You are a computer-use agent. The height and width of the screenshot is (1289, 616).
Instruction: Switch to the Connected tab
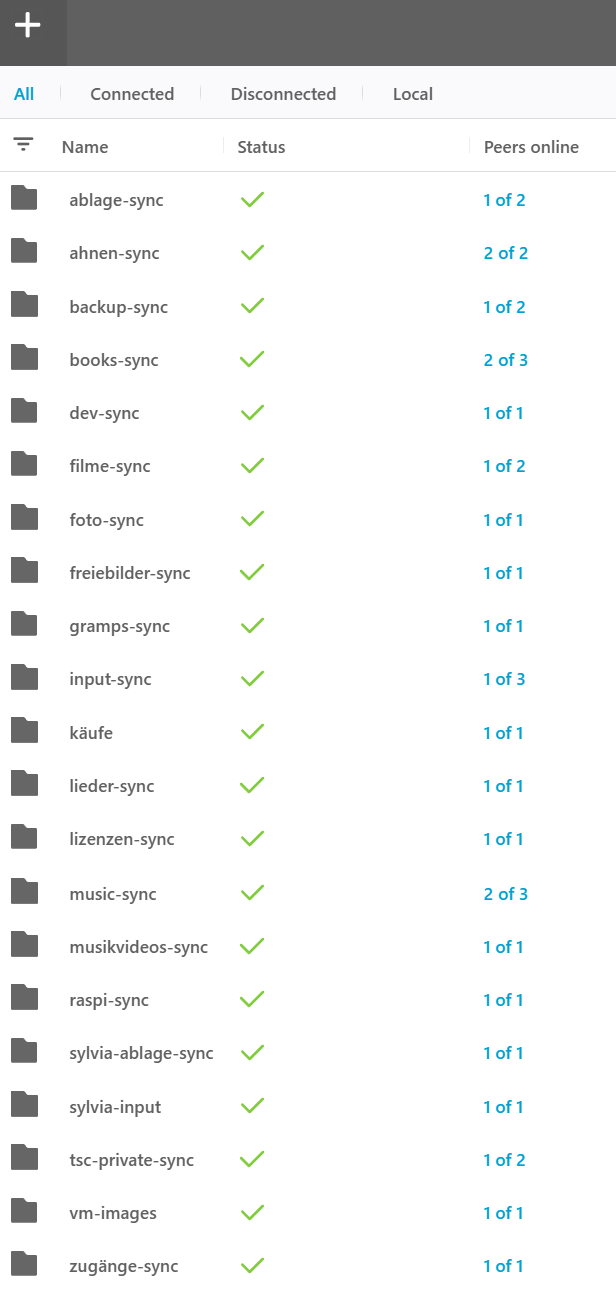132,94
